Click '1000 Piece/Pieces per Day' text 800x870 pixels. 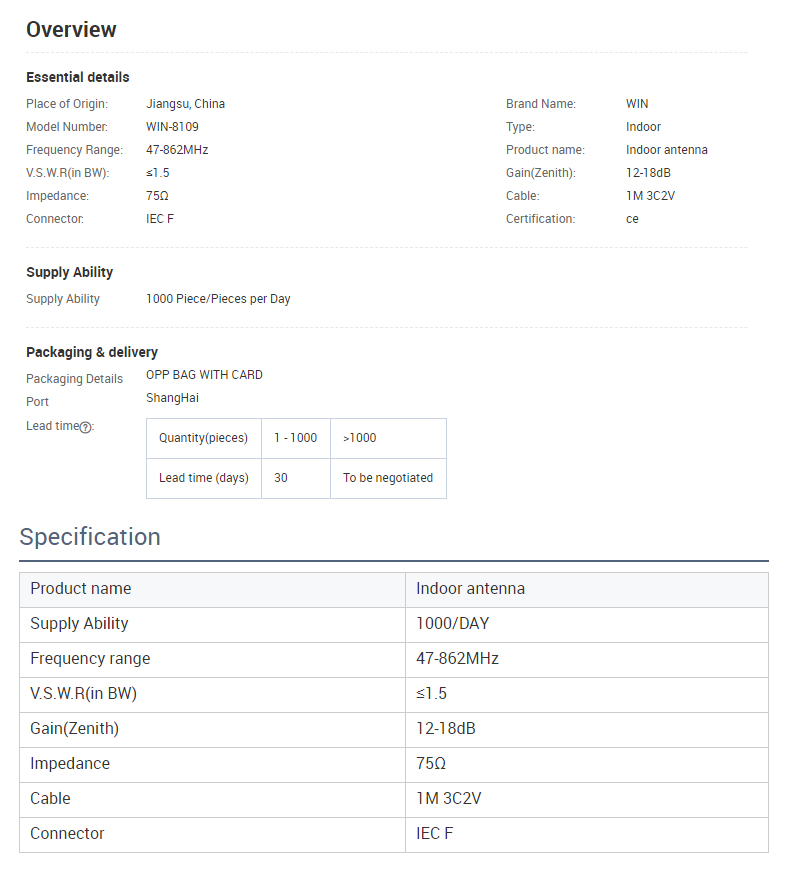click(218, 299)
